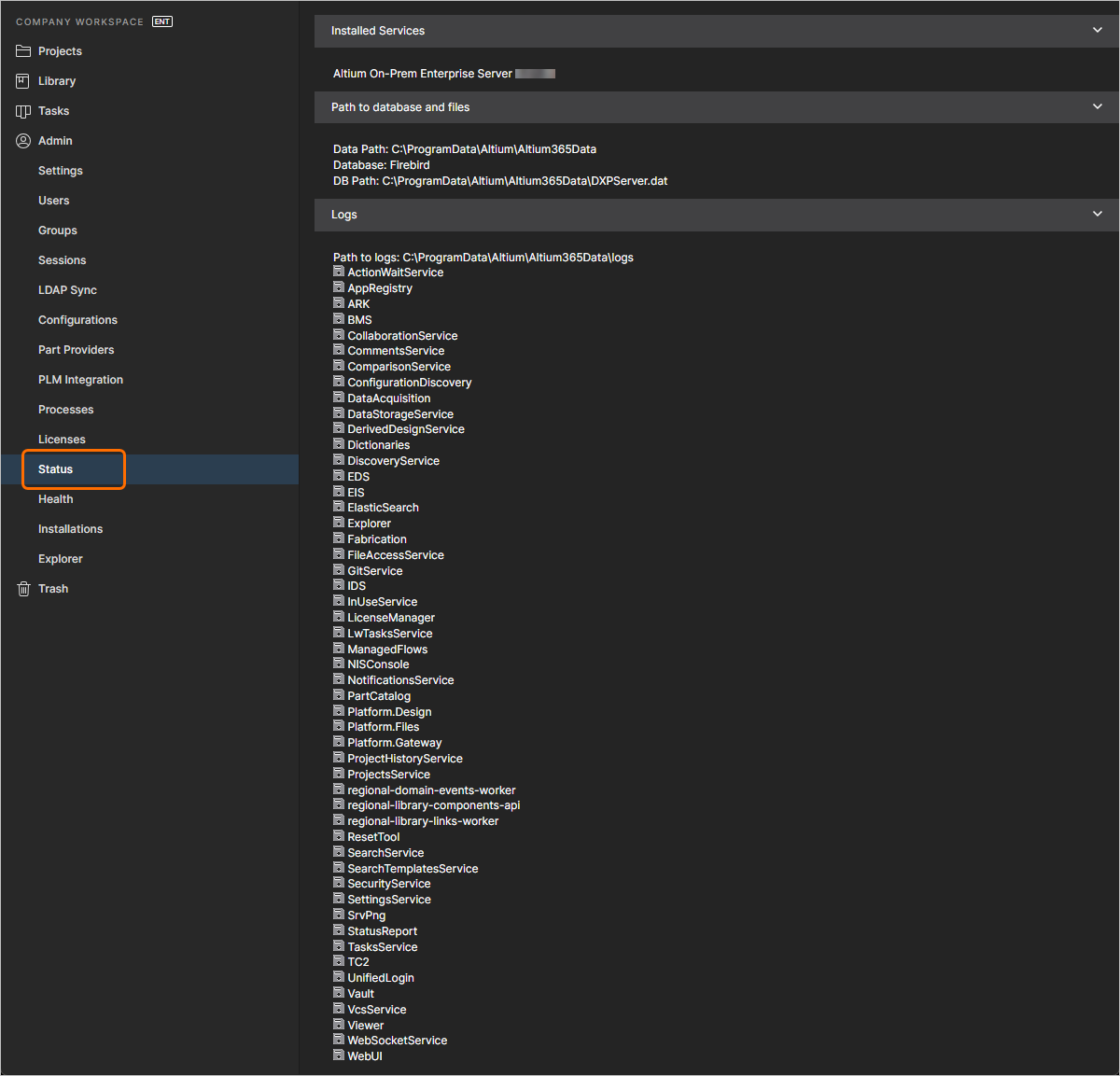Click the log file icon beside ElasticSearch
1120x1076 pixels.
pos(338,507)
